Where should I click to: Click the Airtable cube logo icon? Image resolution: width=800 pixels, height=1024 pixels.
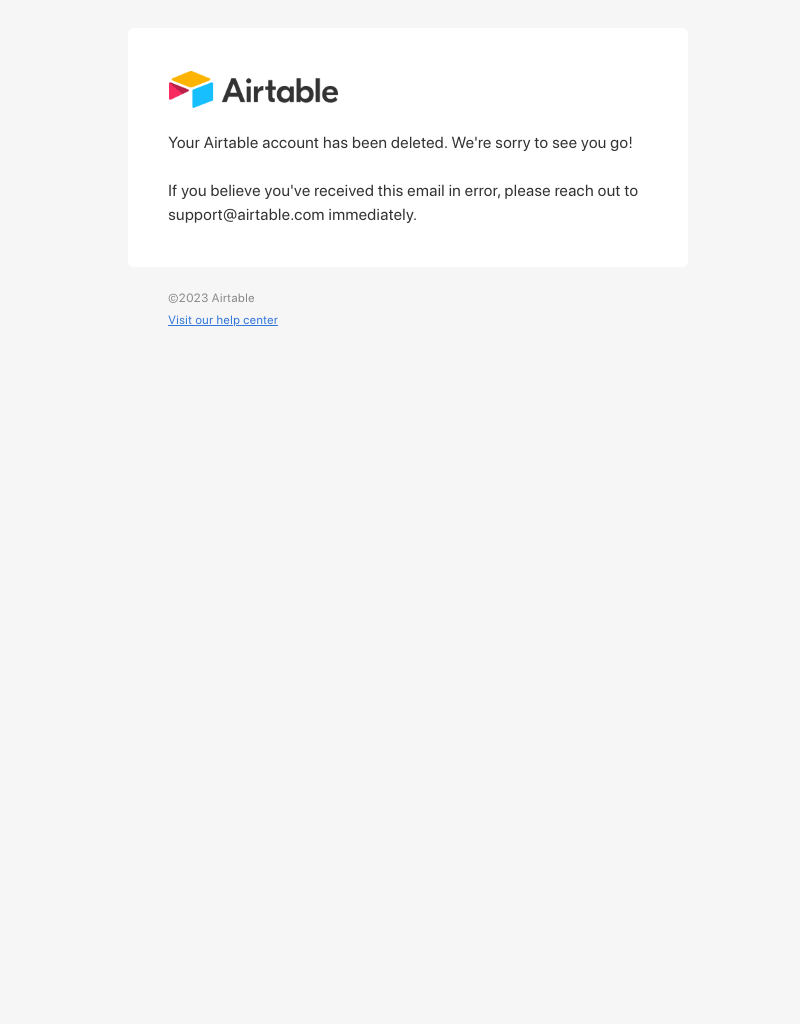191,89
